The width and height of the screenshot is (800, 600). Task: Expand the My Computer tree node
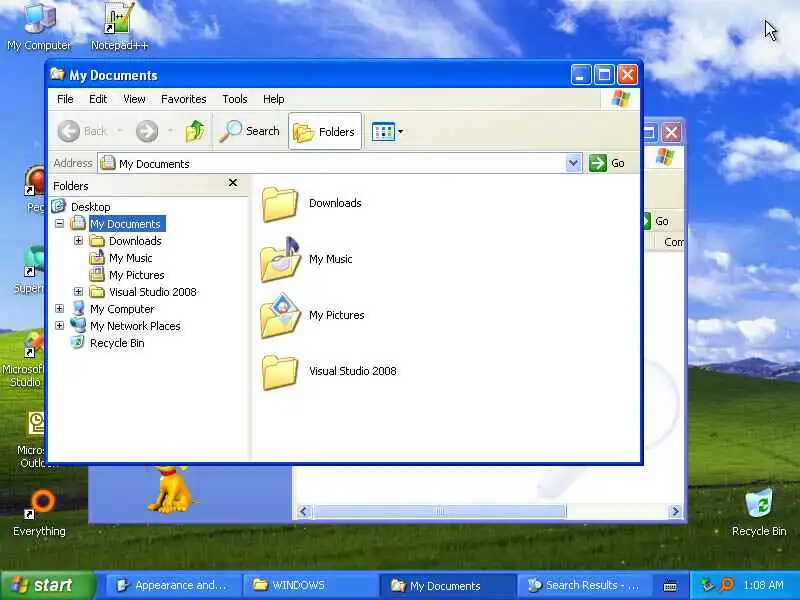[60, 309]
